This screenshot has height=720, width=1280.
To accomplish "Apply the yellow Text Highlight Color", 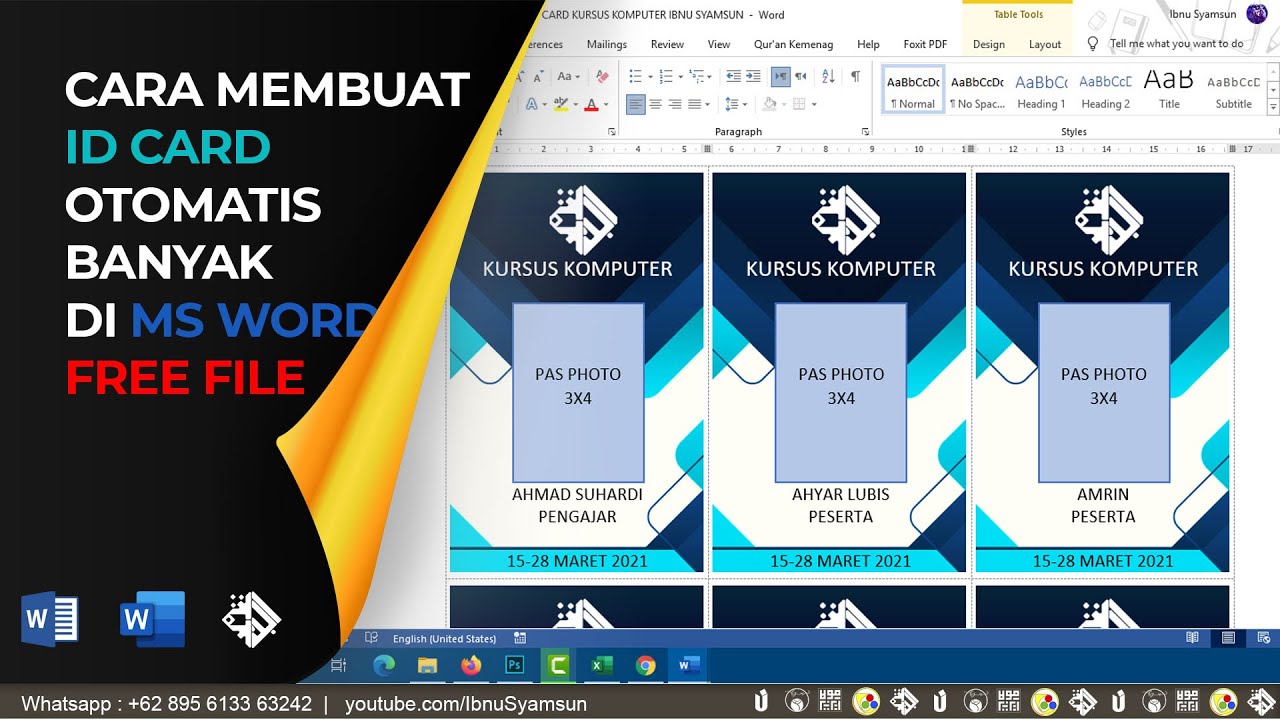I will coord(561,104).
